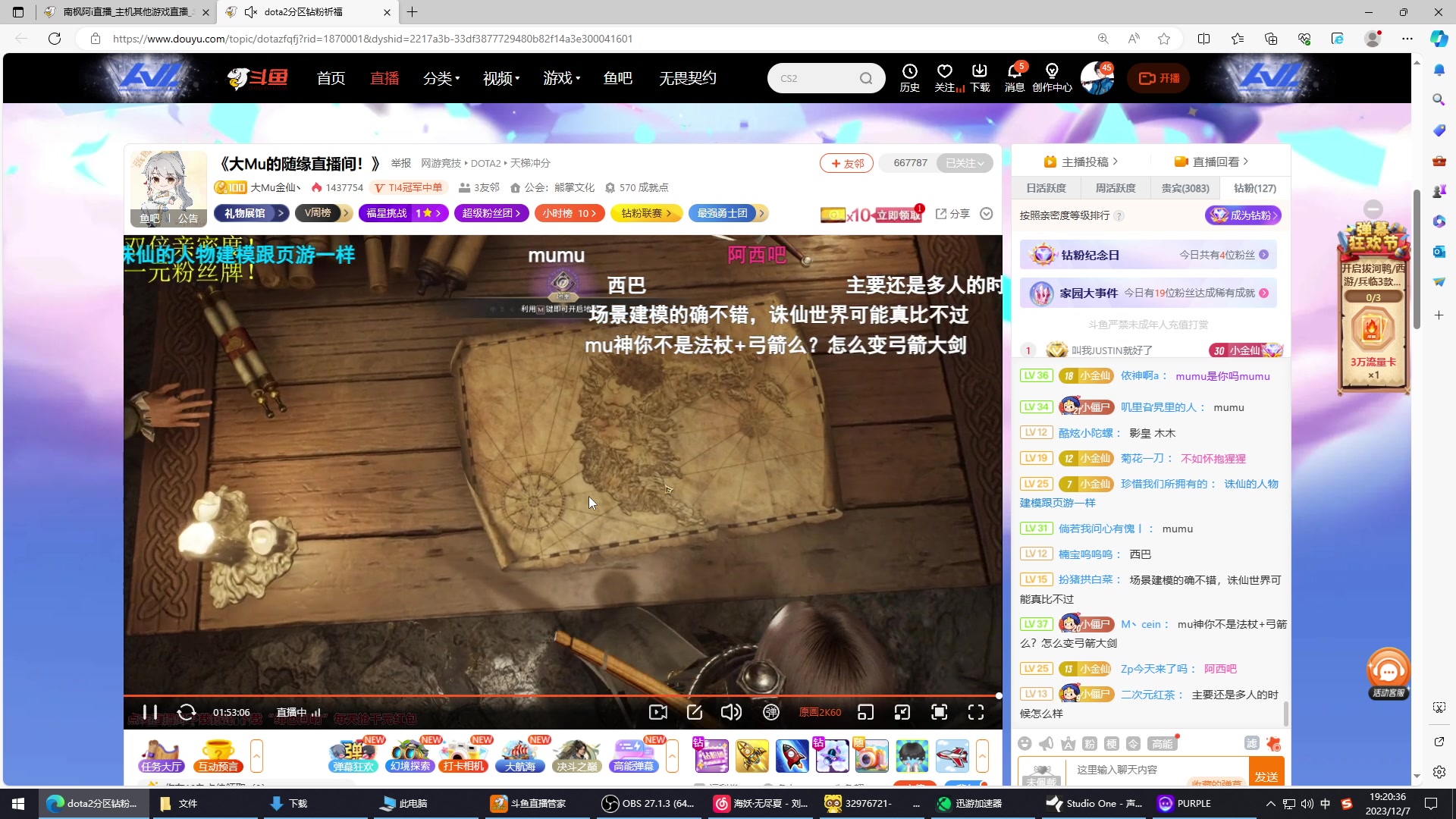Image resolution: width=1456 pixels, height=819 pixels.
Task: Click the 活动客服 support chat icon
Action: click(1388, 673)
